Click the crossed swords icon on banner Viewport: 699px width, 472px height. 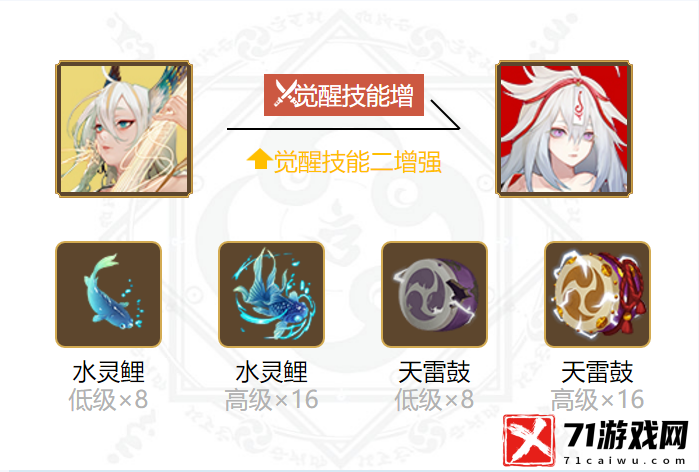(x=285, y=93)
